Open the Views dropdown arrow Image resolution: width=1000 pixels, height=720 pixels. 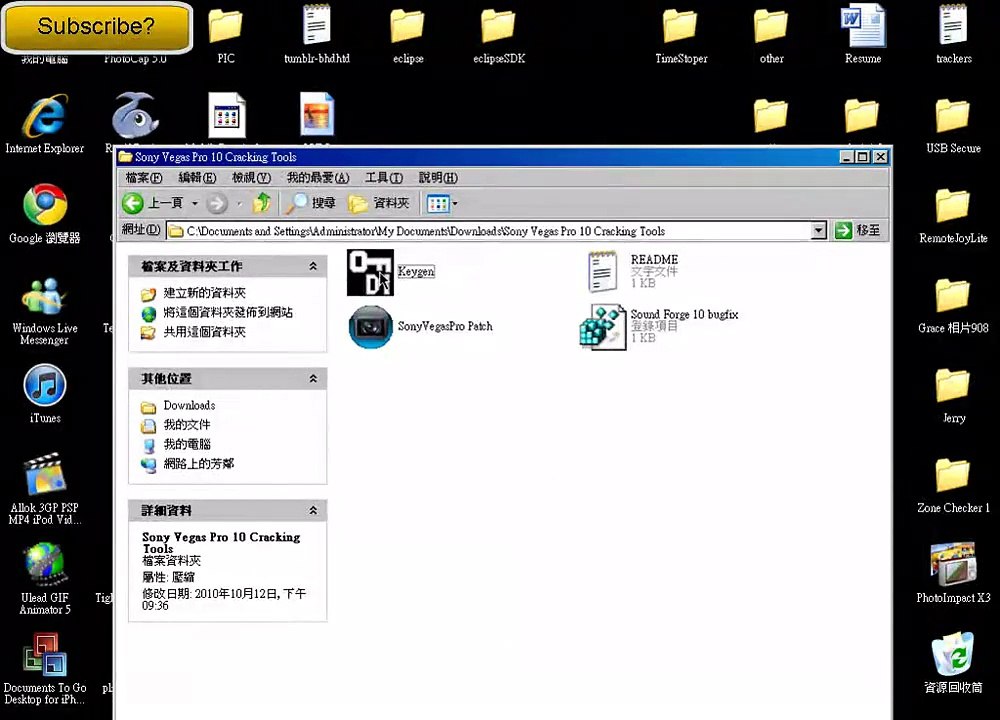[x=455, y=204]
